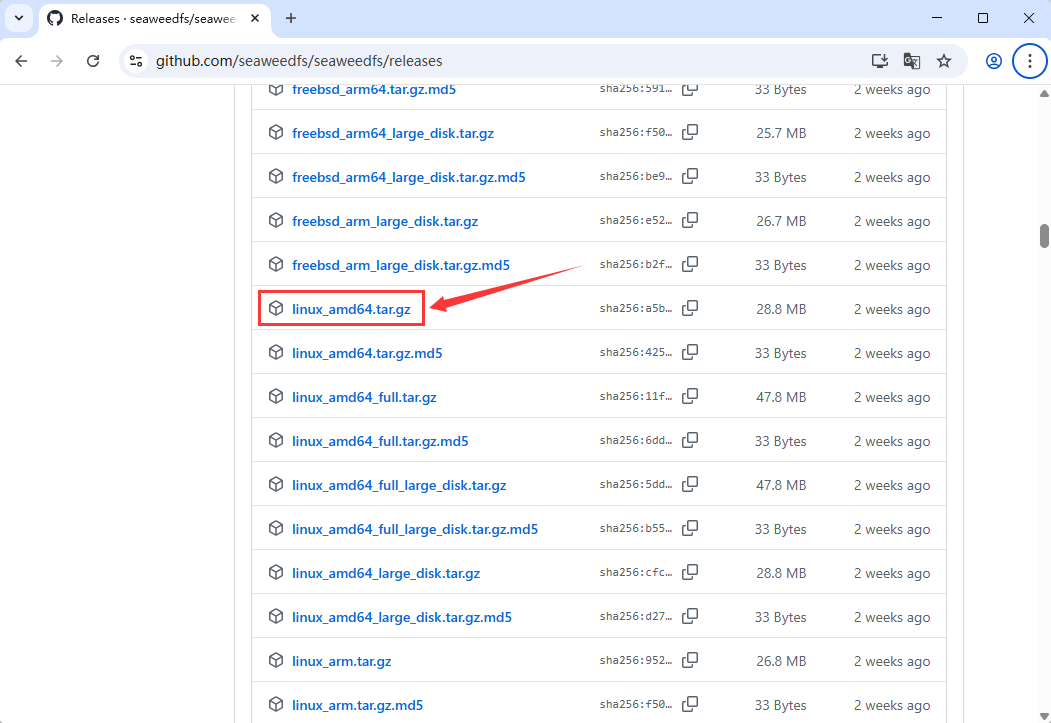The image size is (1051, 723).
Task: Download freebsd_arm64_large_disk.tar.gz
Action: click(x=393, y=133)
